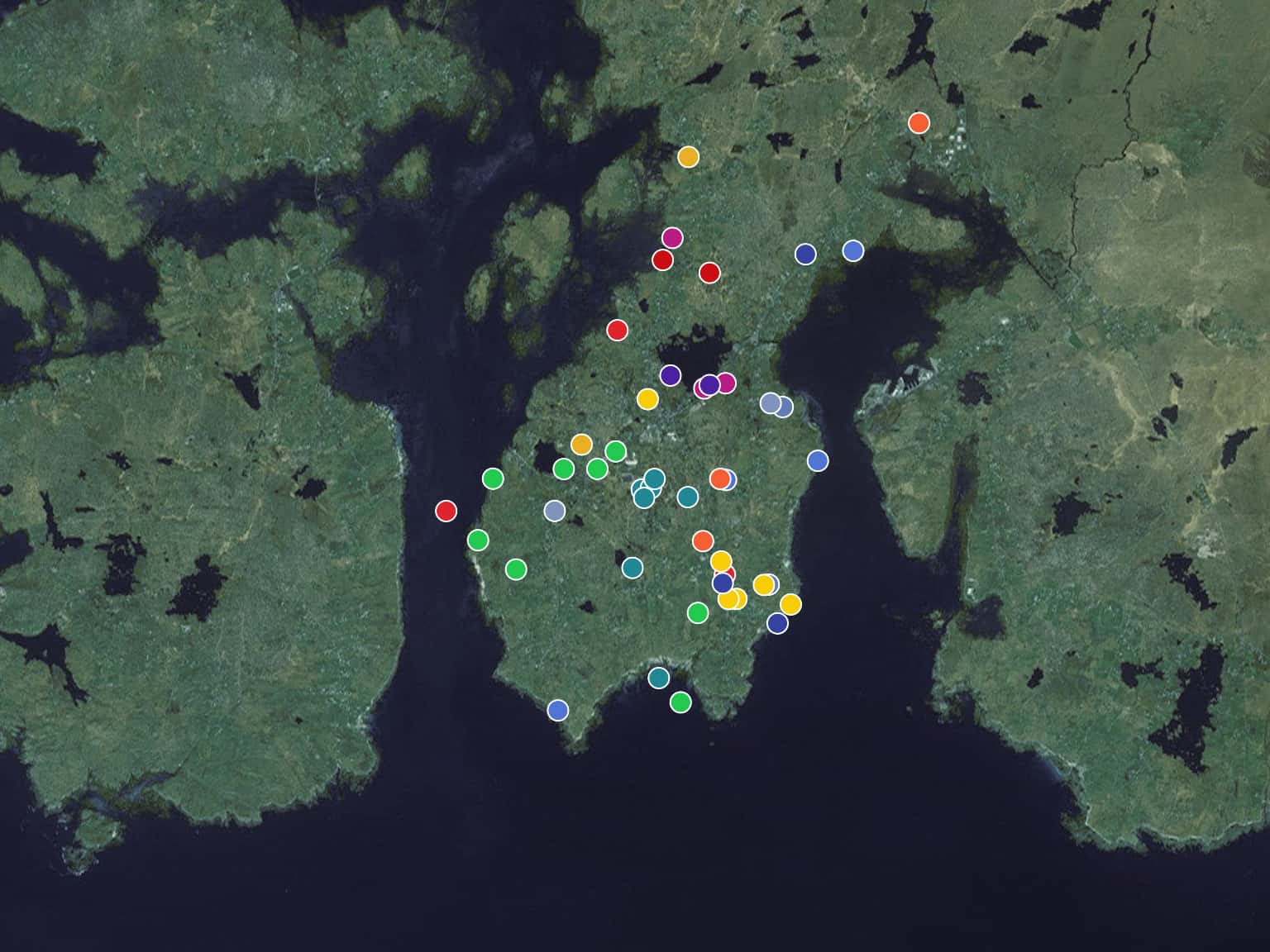The height and width of the screenshot is (952, 1270).
Task: Click green marker on the western shoreline
Action: click(478, 540)
